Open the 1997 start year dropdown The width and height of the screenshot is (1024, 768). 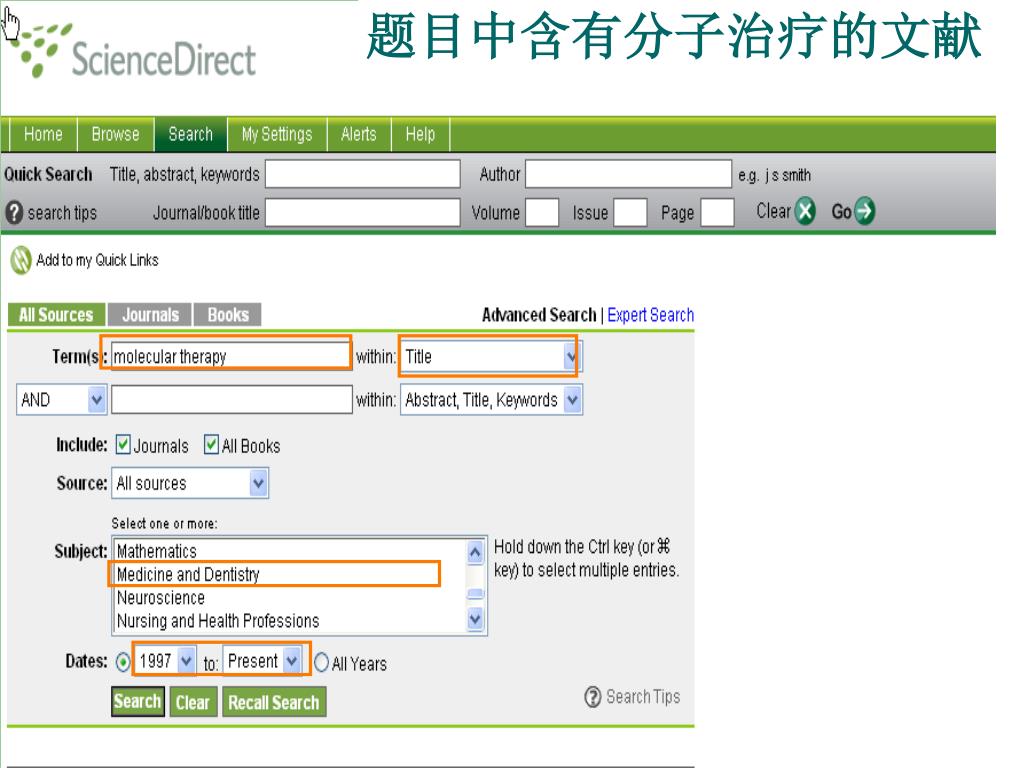point(166,661)
